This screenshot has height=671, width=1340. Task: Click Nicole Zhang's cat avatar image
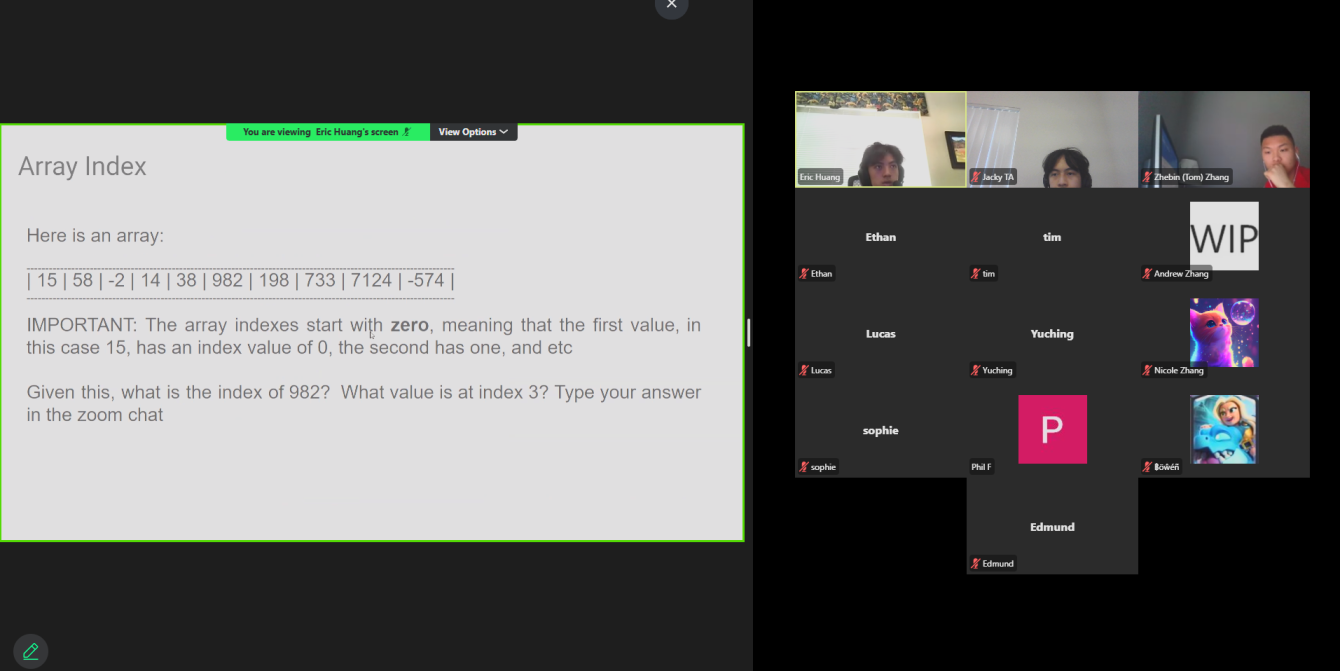tap(1223, 332)
